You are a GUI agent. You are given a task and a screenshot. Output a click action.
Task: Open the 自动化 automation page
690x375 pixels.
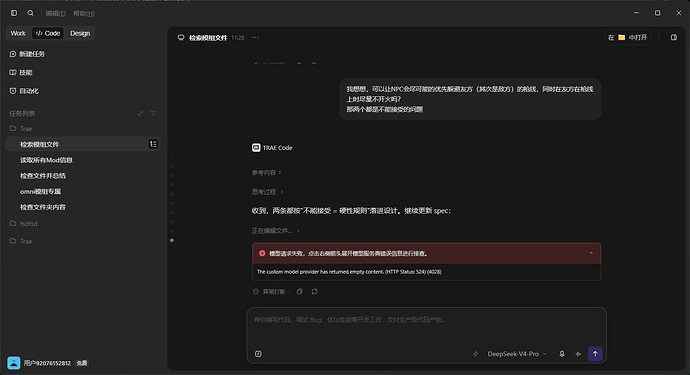[24, 91]
